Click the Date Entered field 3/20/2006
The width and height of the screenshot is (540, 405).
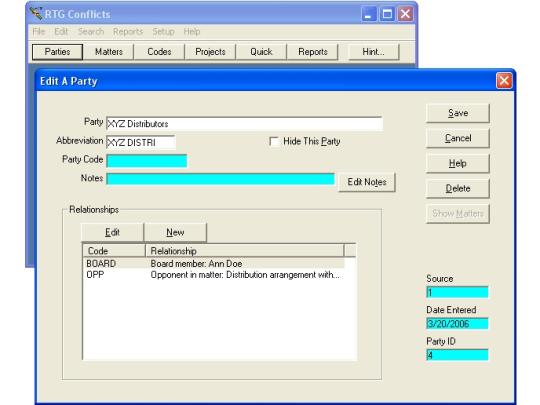point(457,323)
